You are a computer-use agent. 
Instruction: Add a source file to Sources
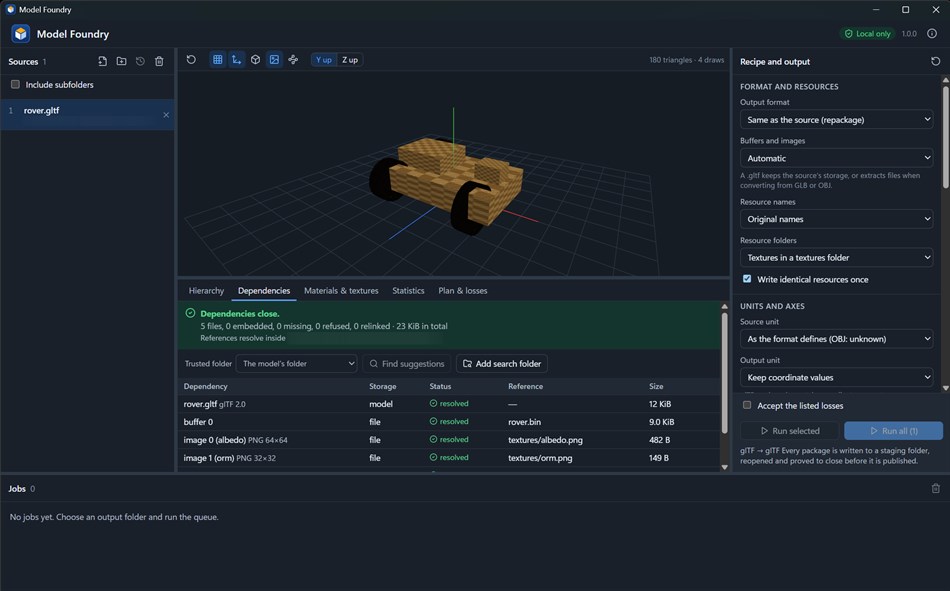coord(102,61)
